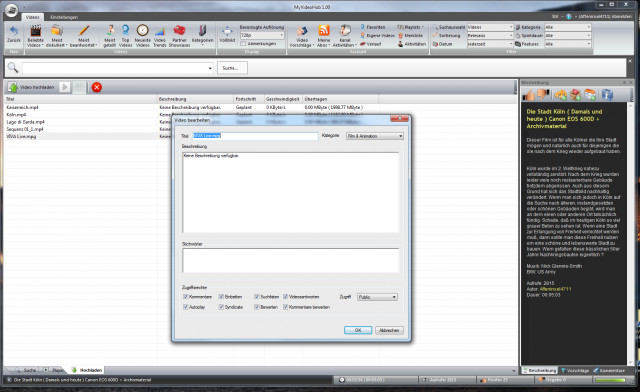Open Kategorie filter dropdown in ribbon
Viewport: 640px width, 392px height.
click(x=568, y=27)
